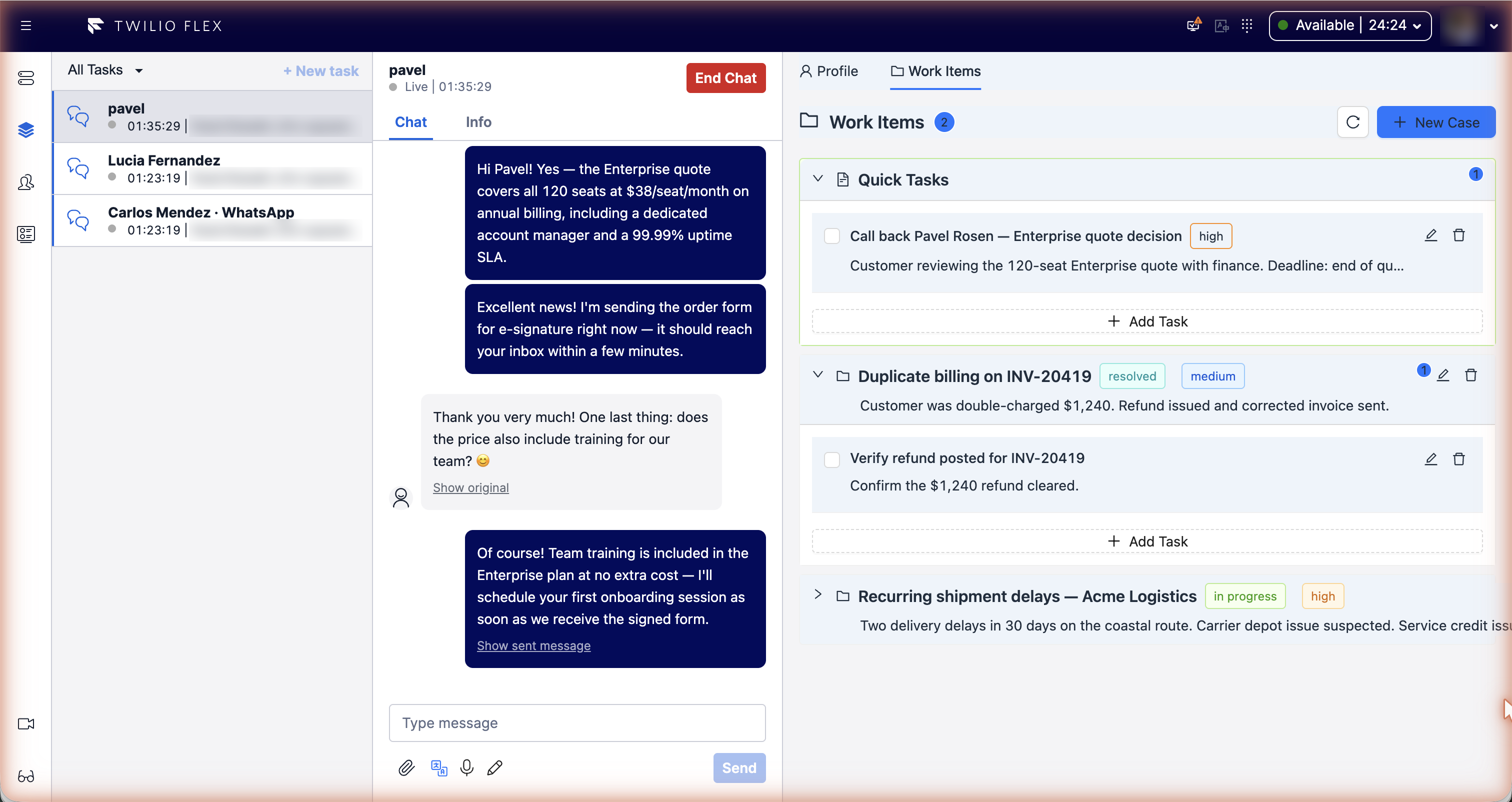Click the microphone icon below message box
This screenshot has width=1512, height=802.
(467, 768)
